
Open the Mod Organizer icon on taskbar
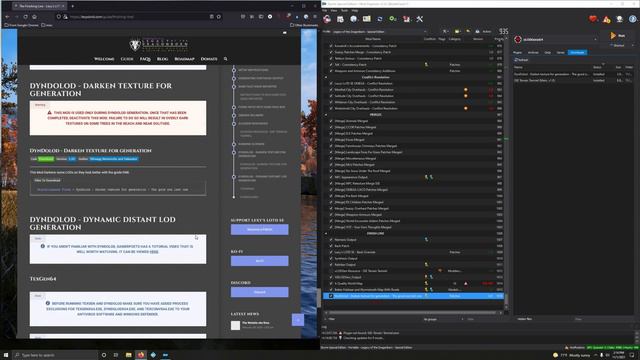point(165,355)
